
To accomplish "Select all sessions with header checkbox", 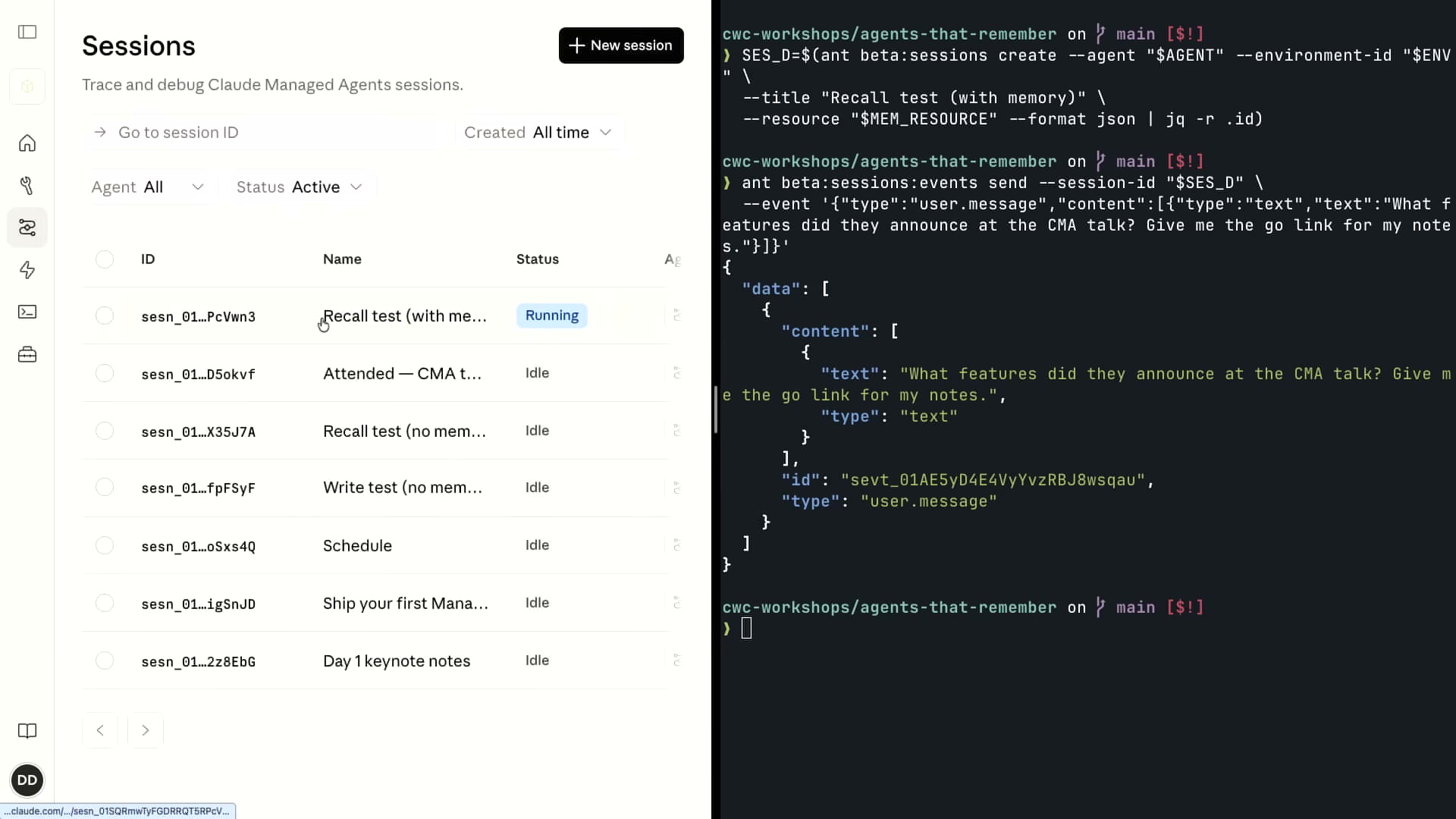I will pyautogui.click(x=105, y=259).
